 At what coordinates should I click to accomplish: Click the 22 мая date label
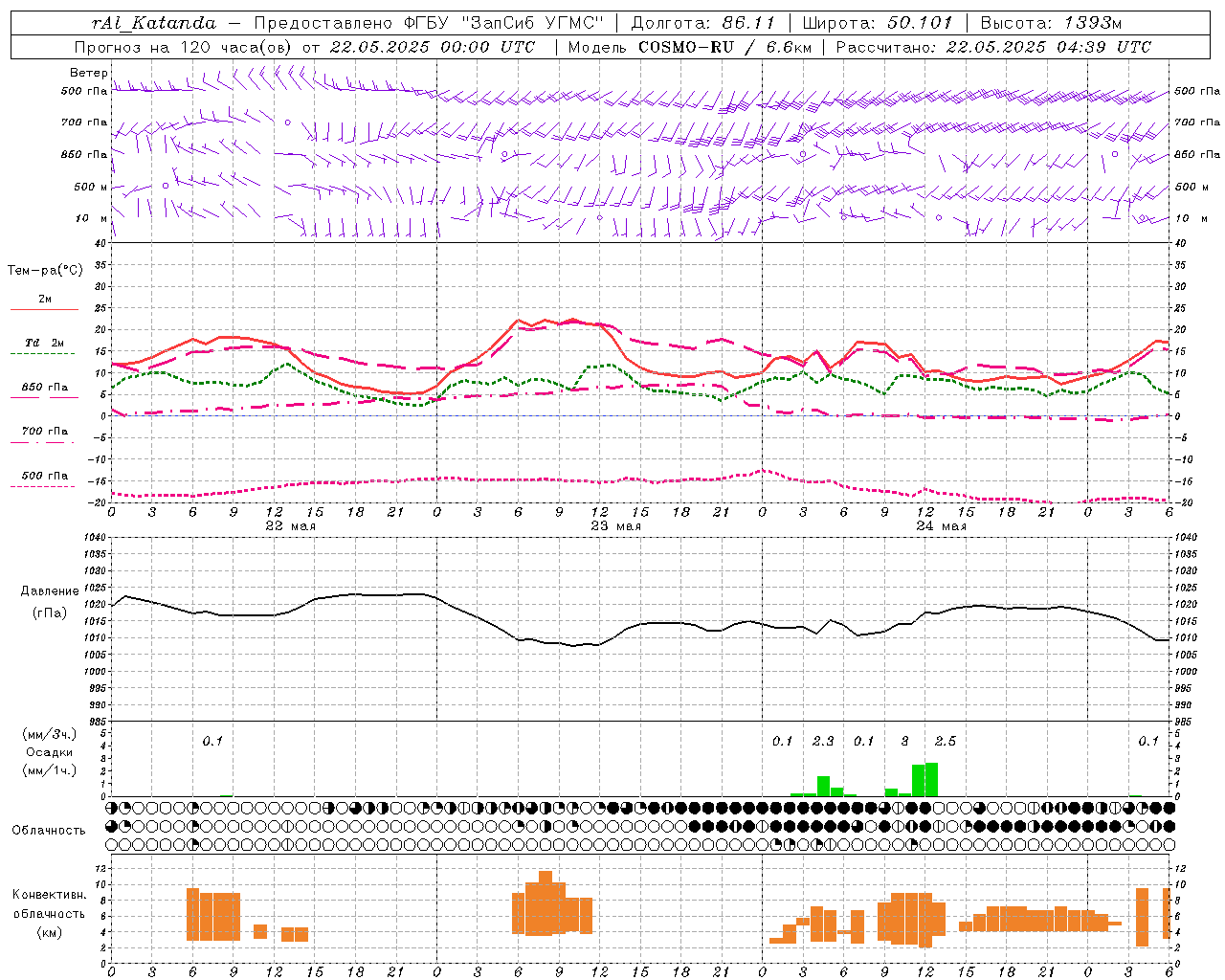point(290,526)
